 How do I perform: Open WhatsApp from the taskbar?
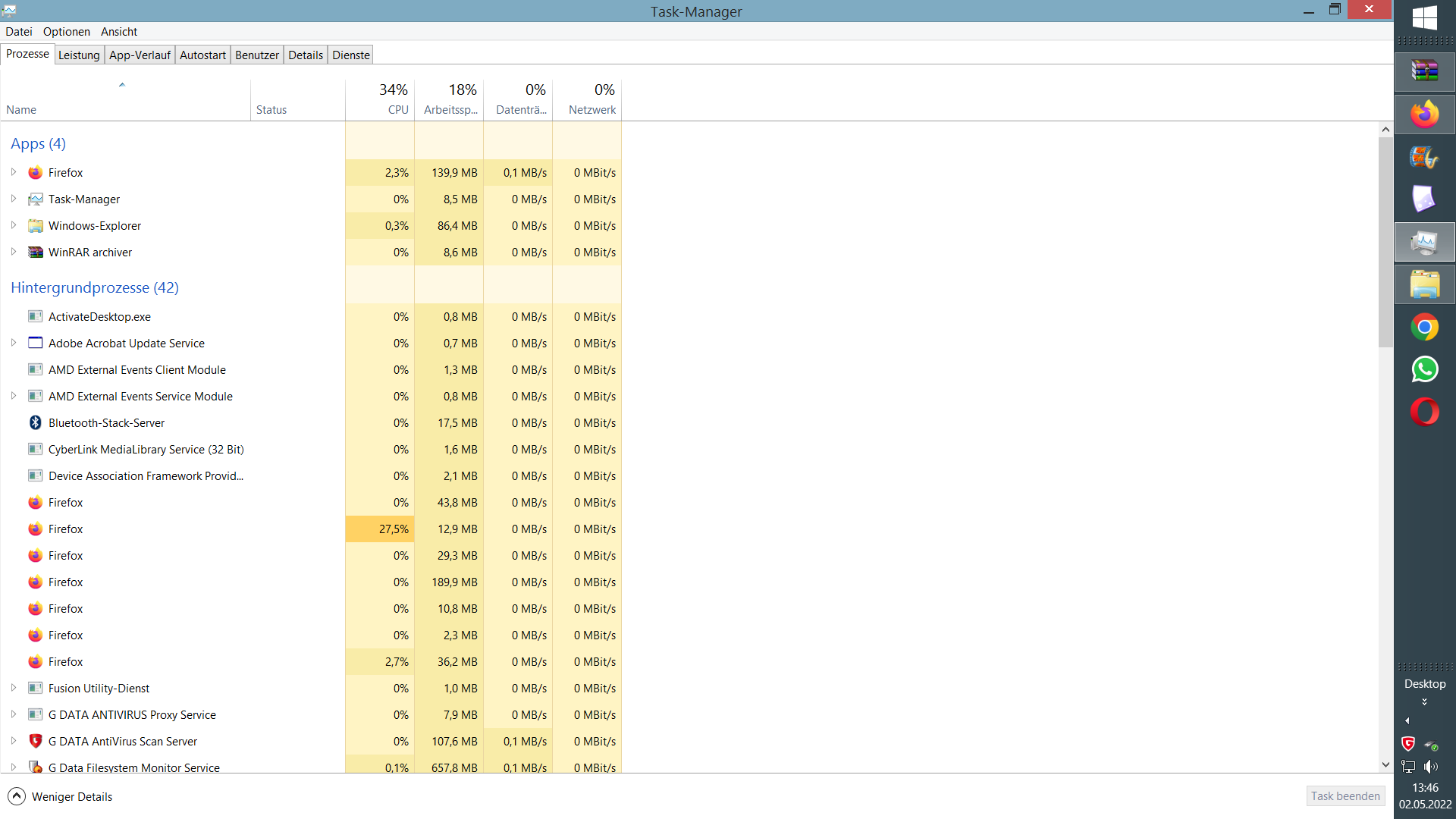1424,369
